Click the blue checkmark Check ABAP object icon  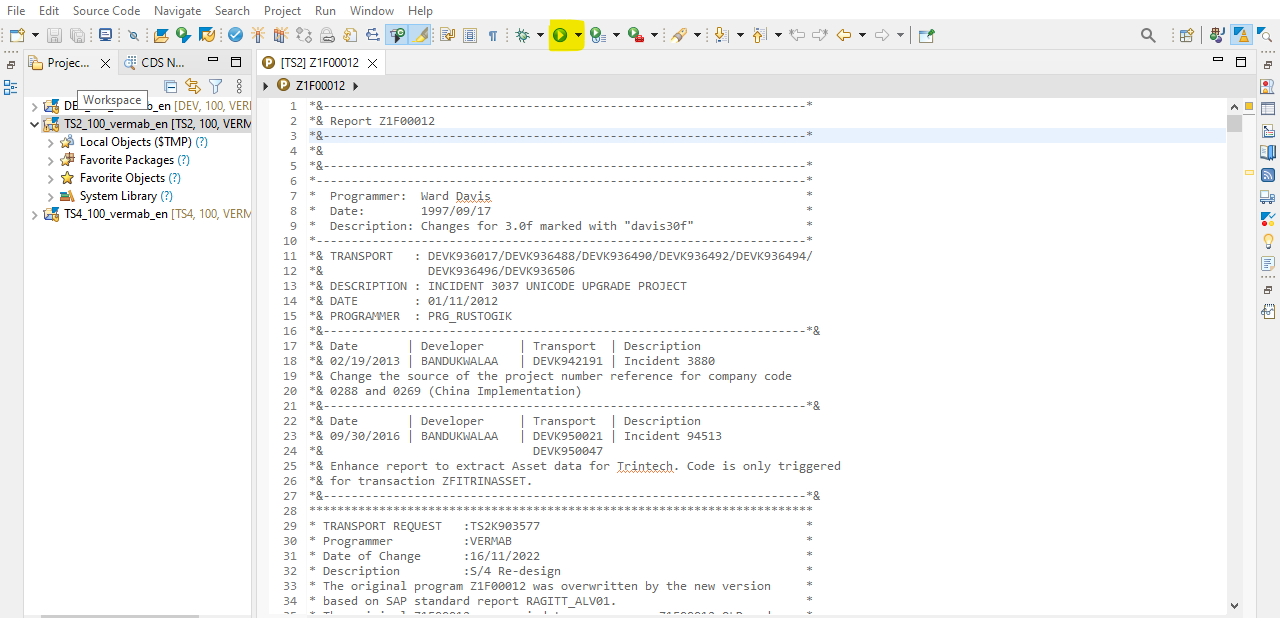pos(235,35)
